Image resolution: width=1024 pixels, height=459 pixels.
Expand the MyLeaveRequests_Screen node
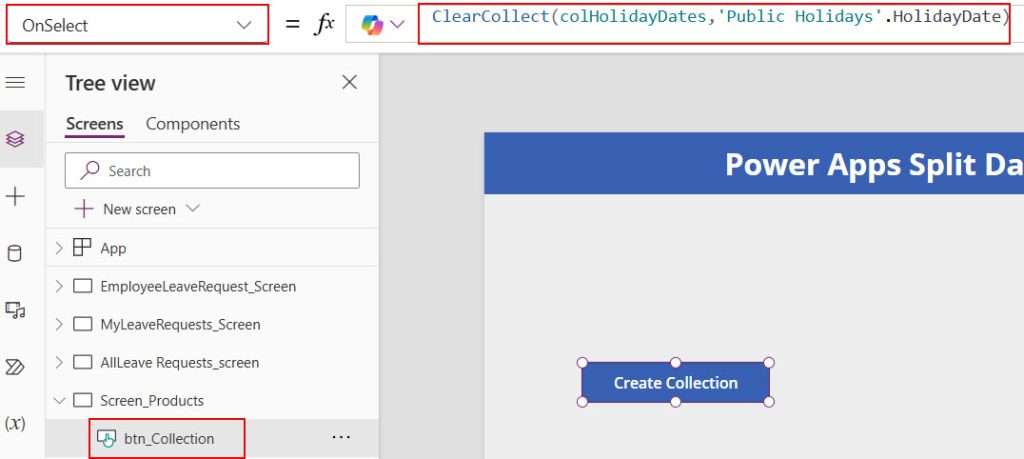click(x=59, y=324)
